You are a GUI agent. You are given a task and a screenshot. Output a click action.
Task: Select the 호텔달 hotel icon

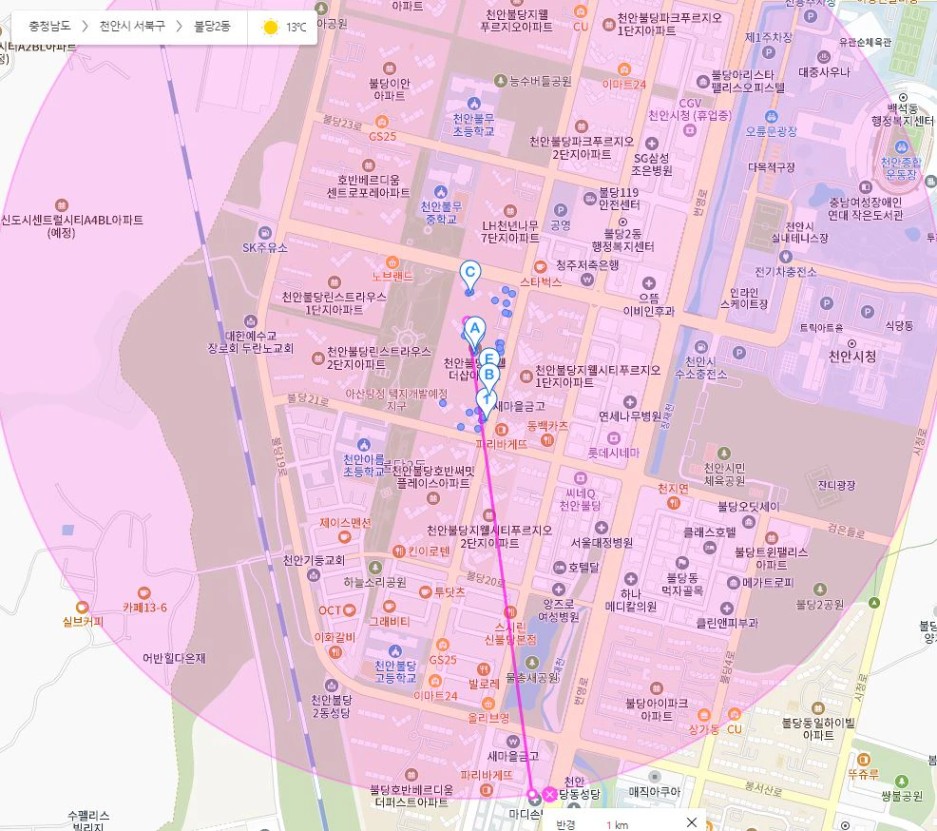coord(559,568)
